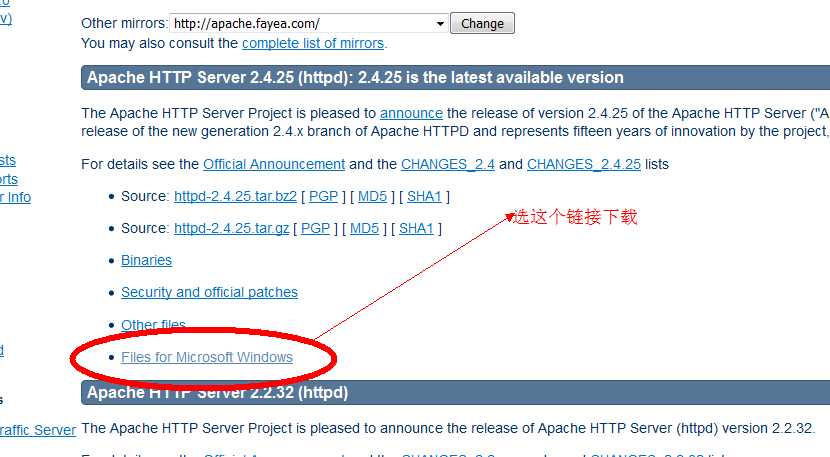Click the Change mirror button

(482, 24)
